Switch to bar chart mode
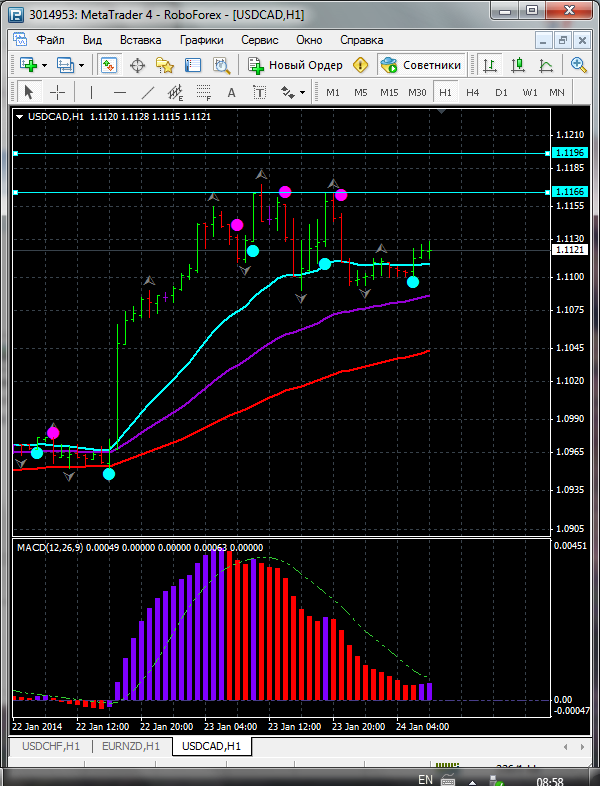This screenshot has height=786, width=600. point(490,65)
